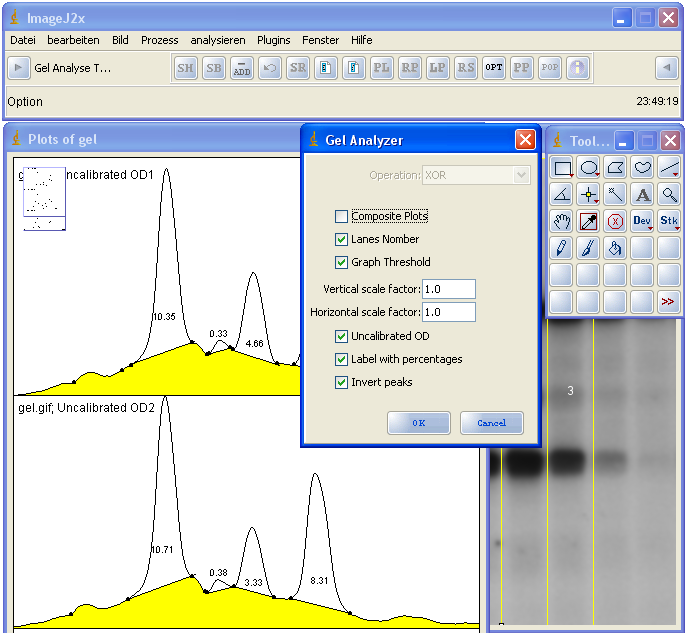This screenshot has width=685, height=633.
Task: Click the Vertical scale factor field
Action: [x=449, y=289]
